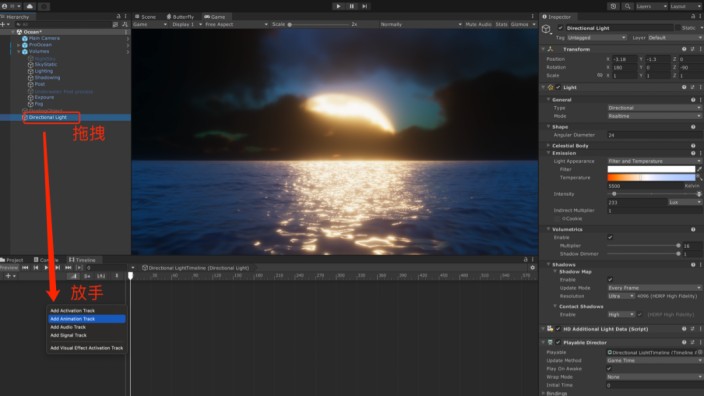Open the Free Aspect dropdown
Screen dimensions: 704x396
236,24
